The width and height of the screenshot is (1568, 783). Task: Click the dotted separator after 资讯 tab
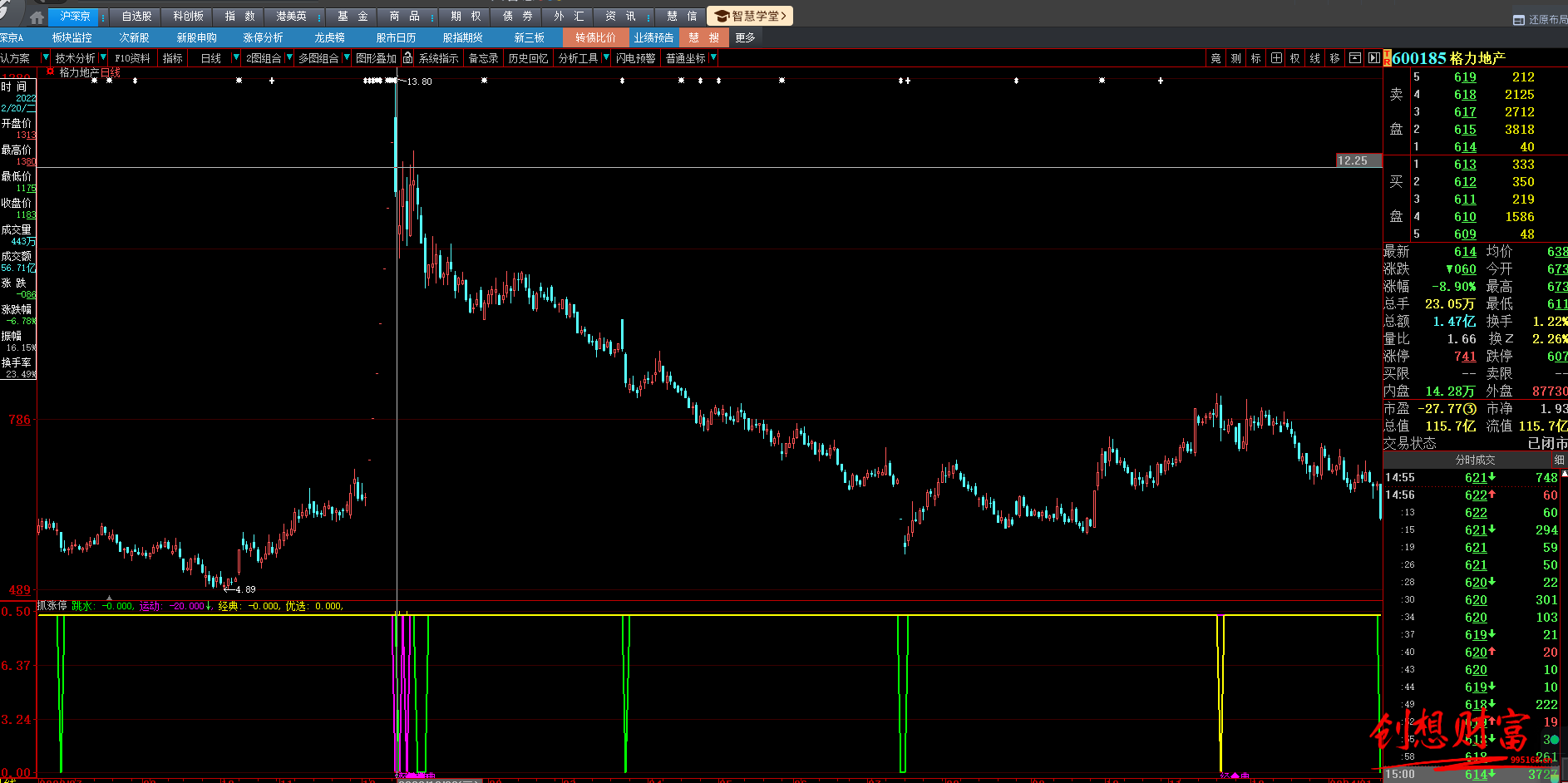tap(648, 17)
